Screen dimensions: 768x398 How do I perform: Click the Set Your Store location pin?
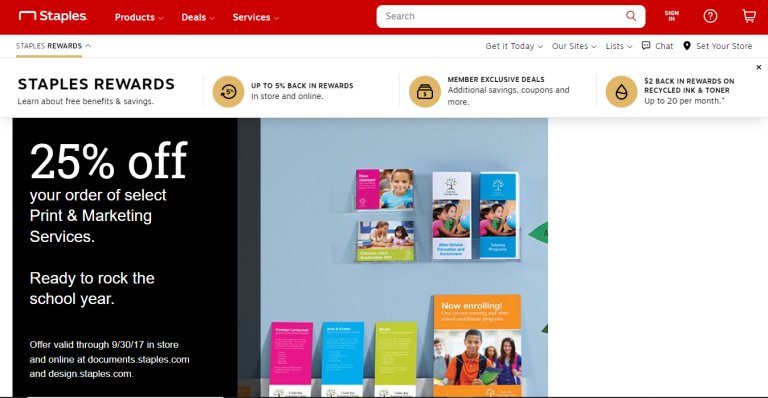(x=687, y=46)
